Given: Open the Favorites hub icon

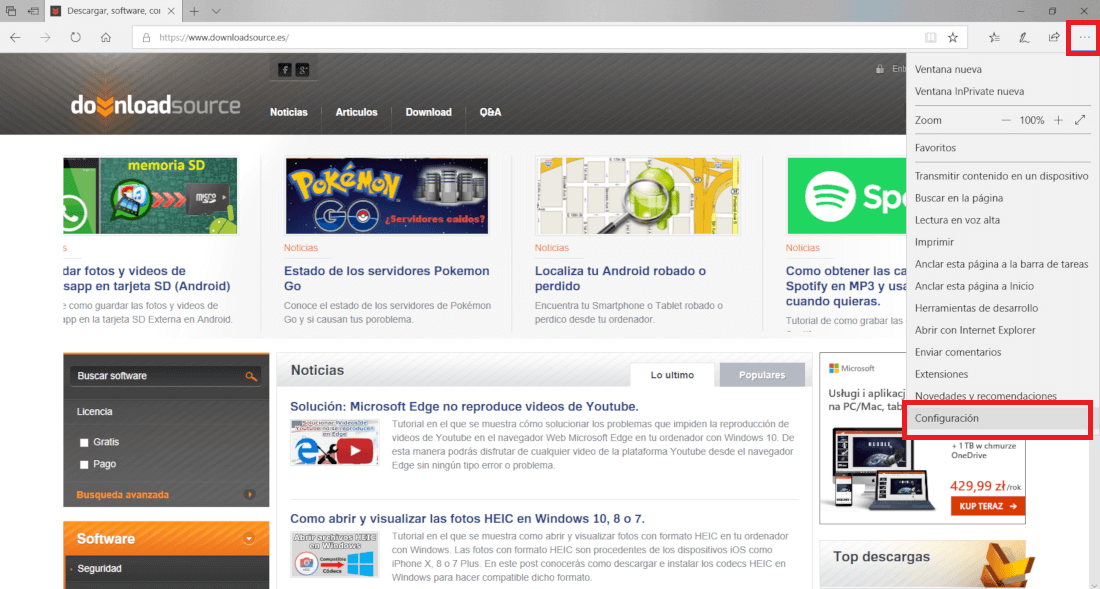Looking at the screenshot, I should point(994,38).
